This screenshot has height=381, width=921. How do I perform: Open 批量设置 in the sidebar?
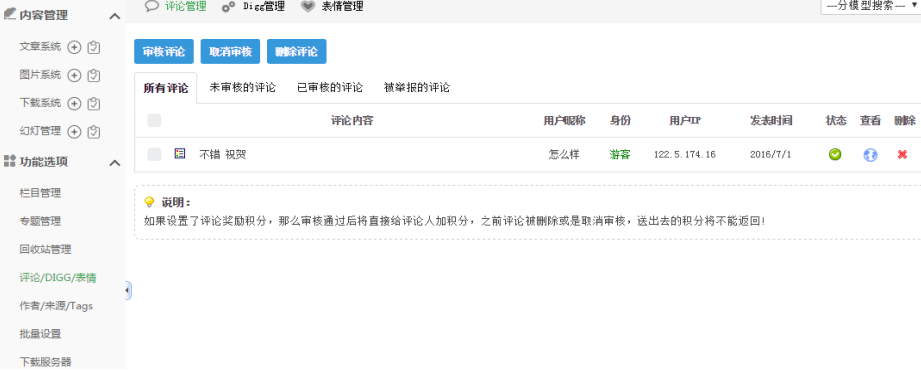pyautogui.click(x=40, y=334)
